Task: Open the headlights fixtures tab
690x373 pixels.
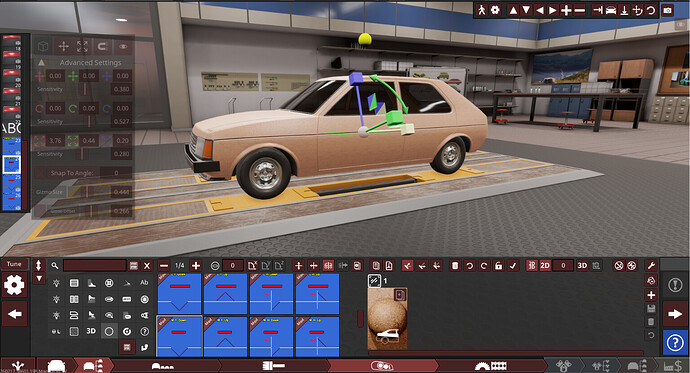Action: (382, 366)
